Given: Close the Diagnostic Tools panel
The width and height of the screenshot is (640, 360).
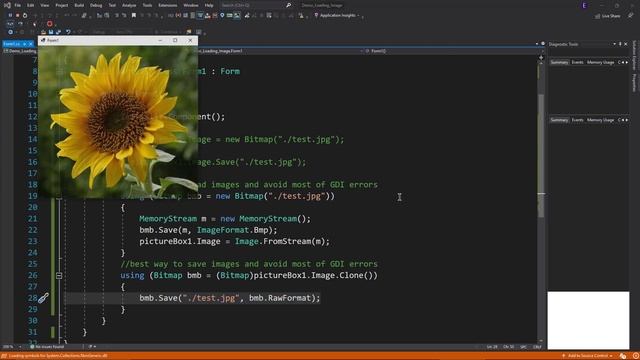Looking at the screenshot, I should 626,44.
